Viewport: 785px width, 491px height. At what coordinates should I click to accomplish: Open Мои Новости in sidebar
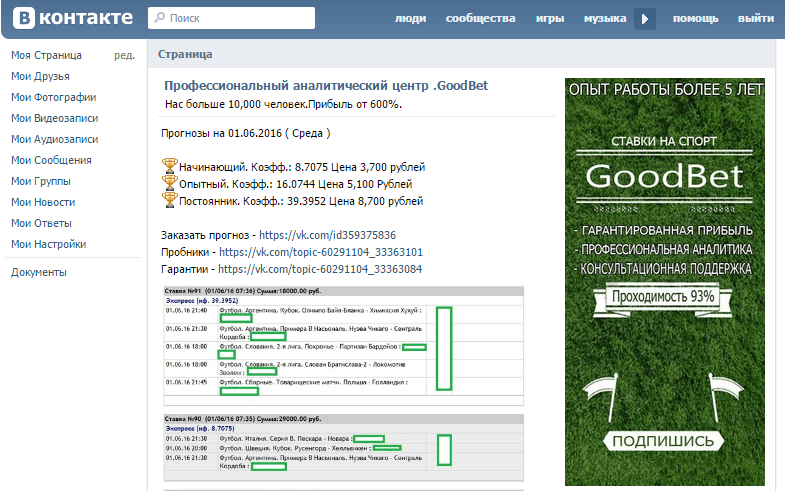click(x=43, y=202)
